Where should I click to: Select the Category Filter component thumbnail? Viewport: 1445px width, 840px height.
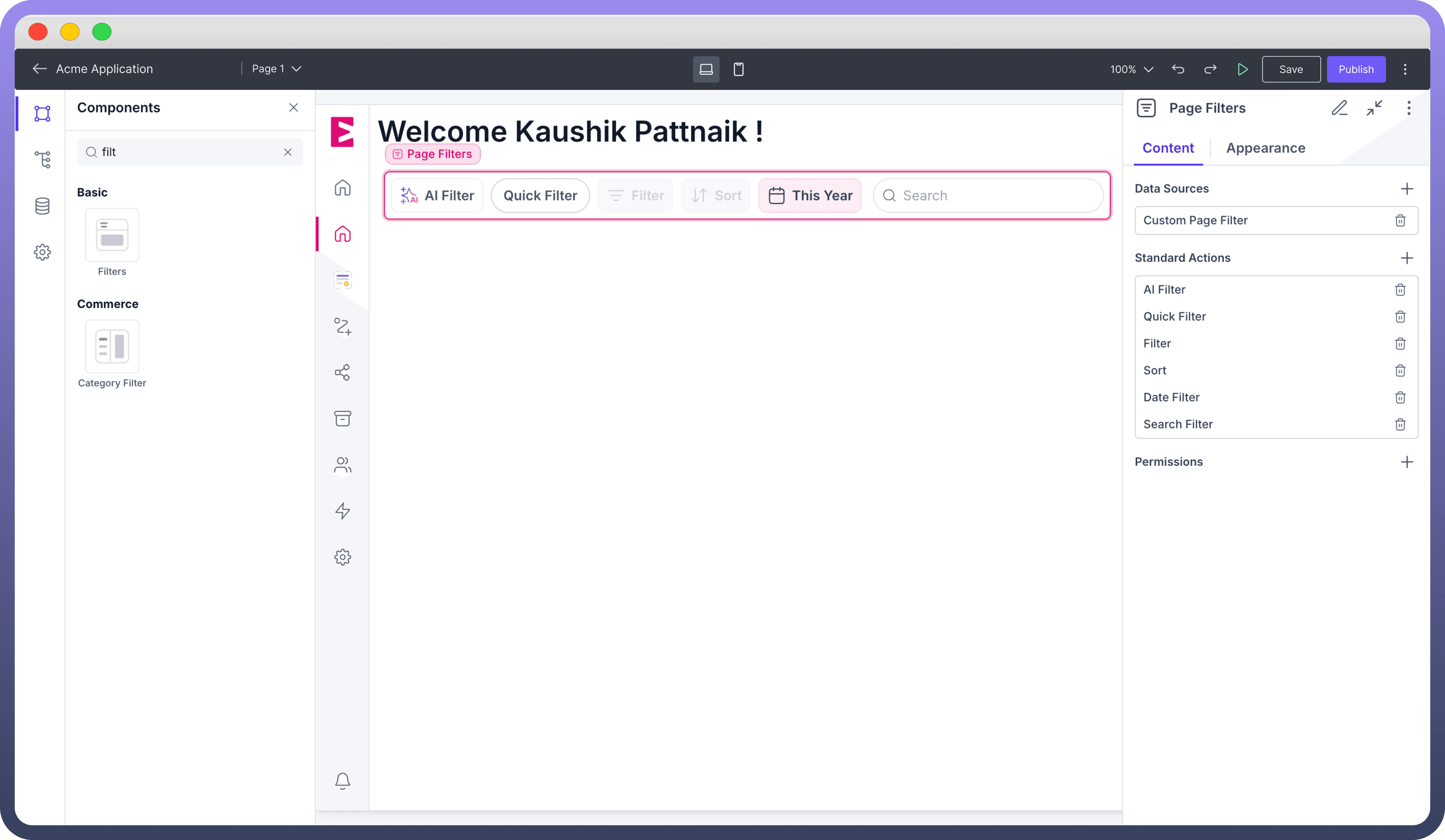point(112,347)
